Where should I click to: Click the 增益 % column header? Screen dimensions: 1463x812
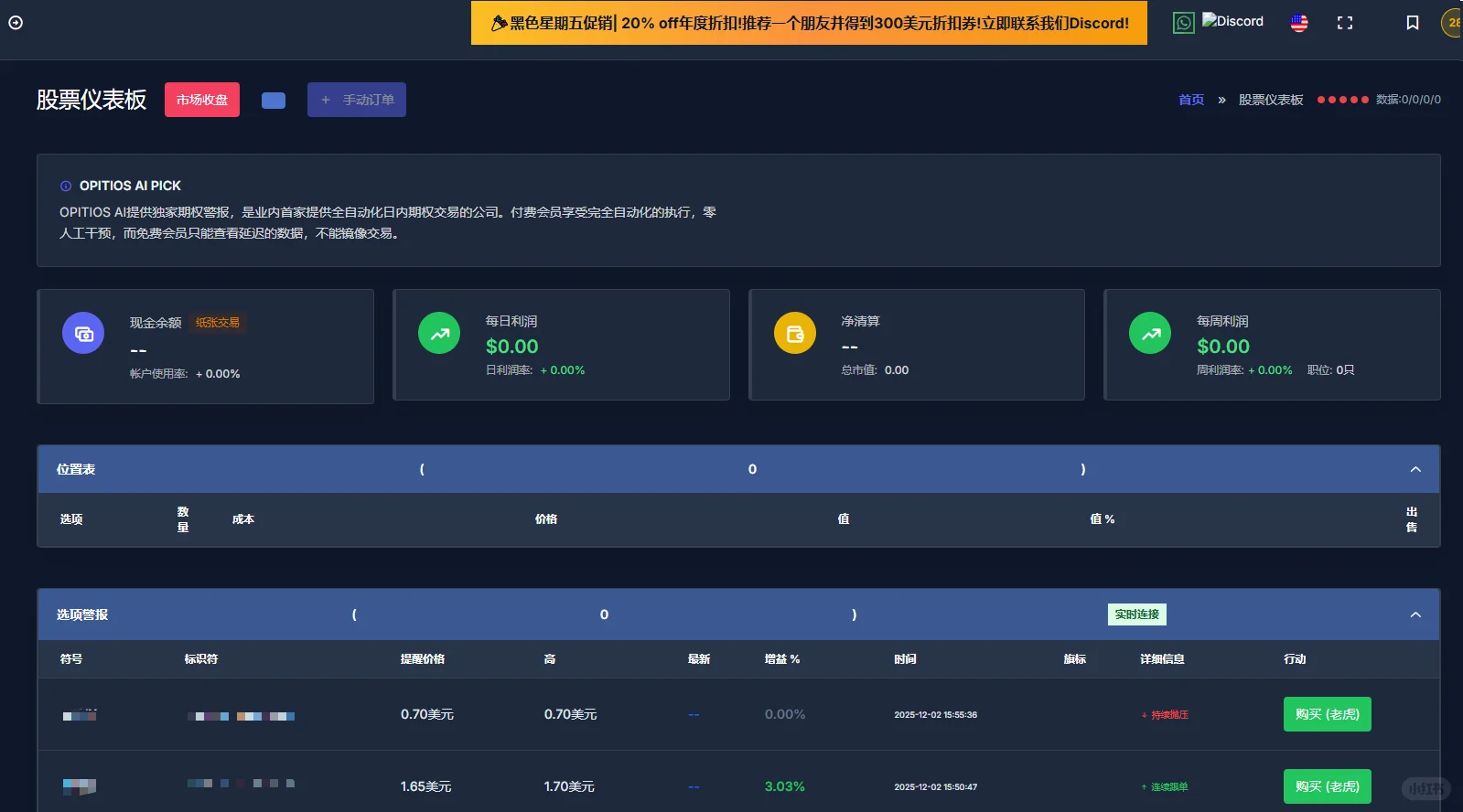[782, 659]
